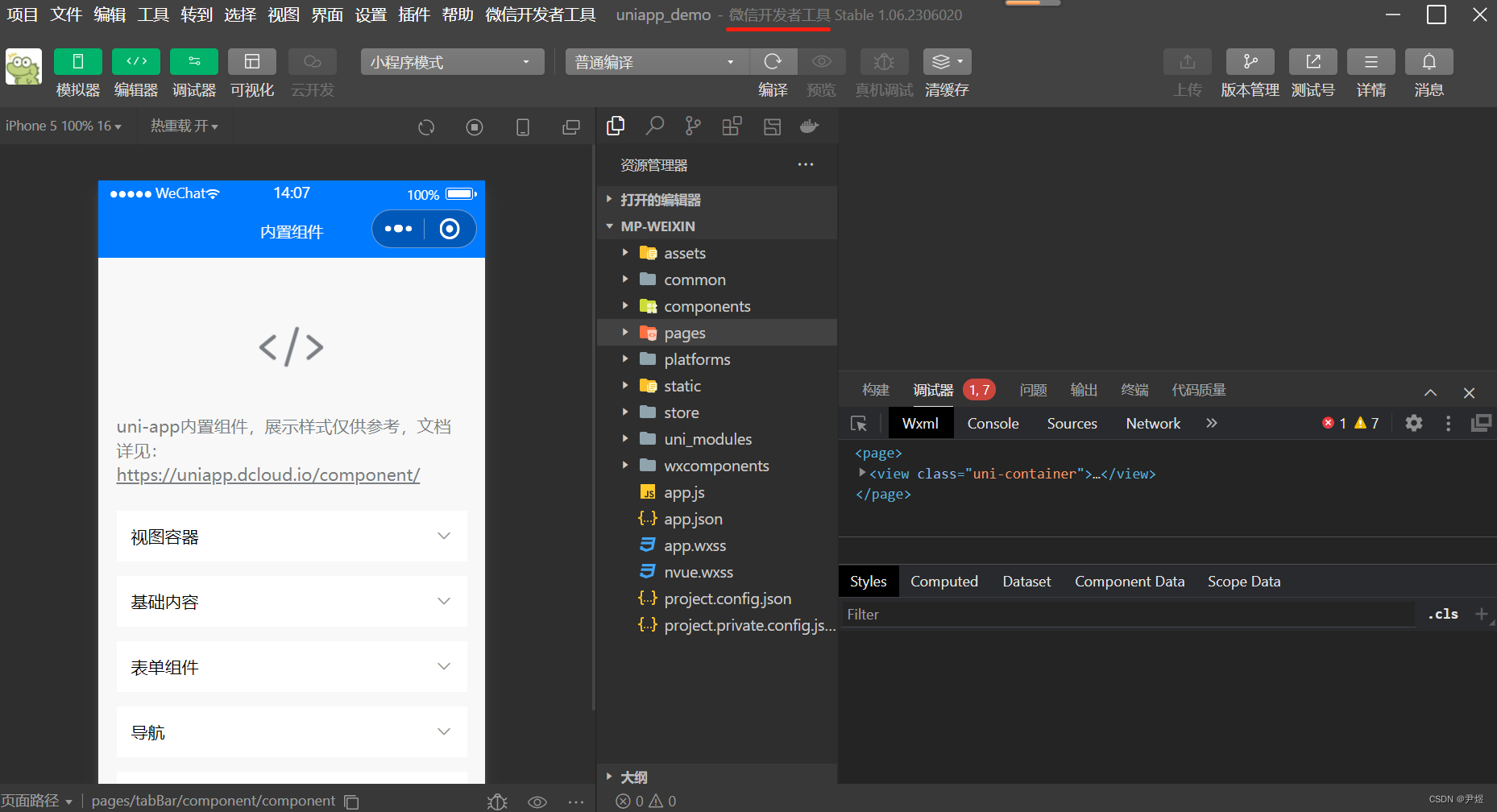The image size is (1497, 812).
Task: Click the docker whale icon
Action: (810, 126)
